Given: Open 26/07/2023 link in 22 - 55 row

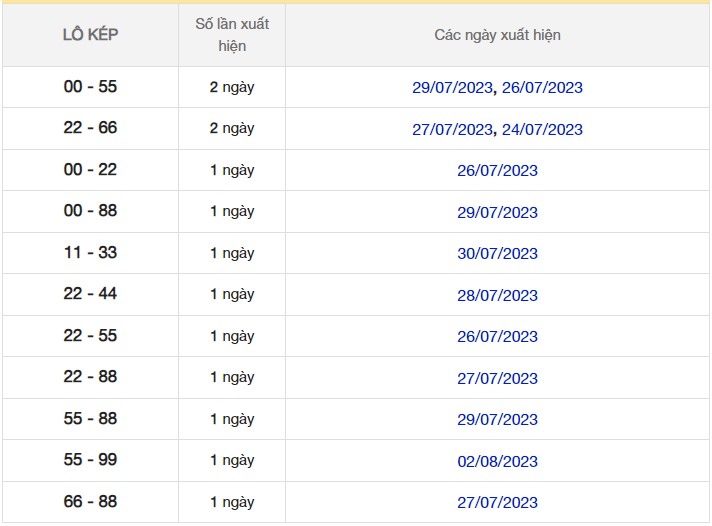Looking at the screenshot, I should pos(497,337).
